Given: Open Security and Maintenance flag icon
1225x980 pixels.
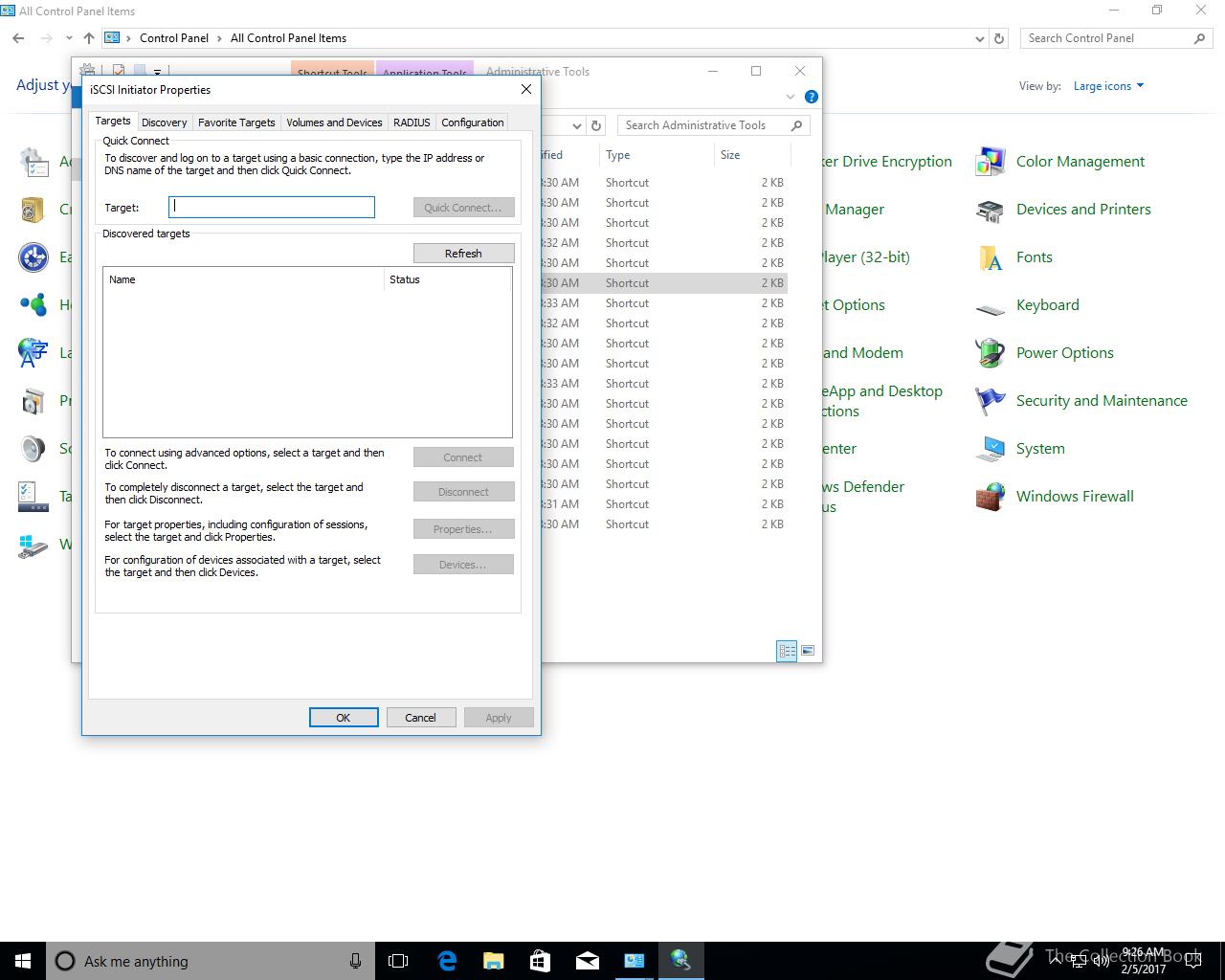Looking at the screenshot, I should 990,401.
